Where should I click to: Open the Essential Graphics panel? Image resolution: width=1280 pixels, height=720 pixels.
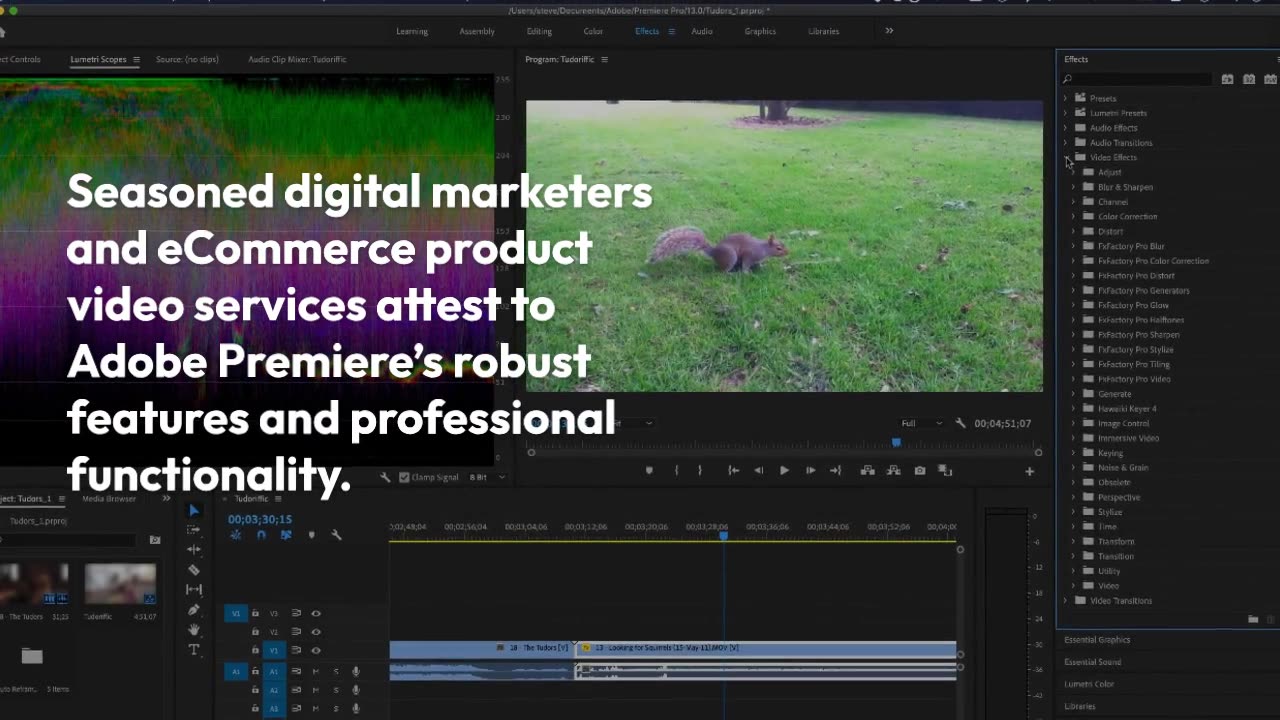1097,640
